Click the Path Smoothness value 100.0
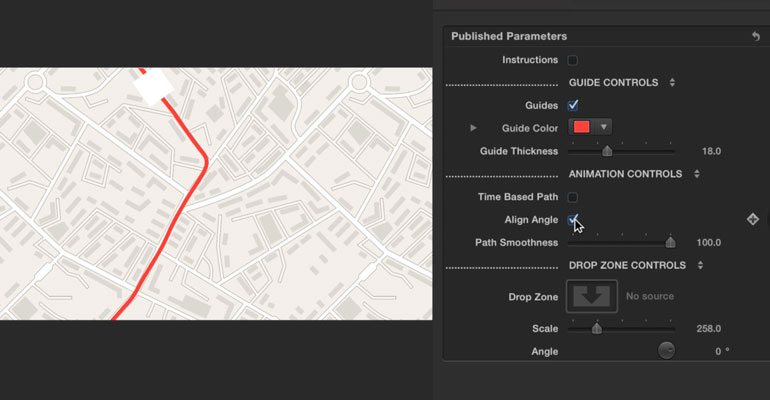Viewport: 770px width, 400px height. tap(709, 242)
